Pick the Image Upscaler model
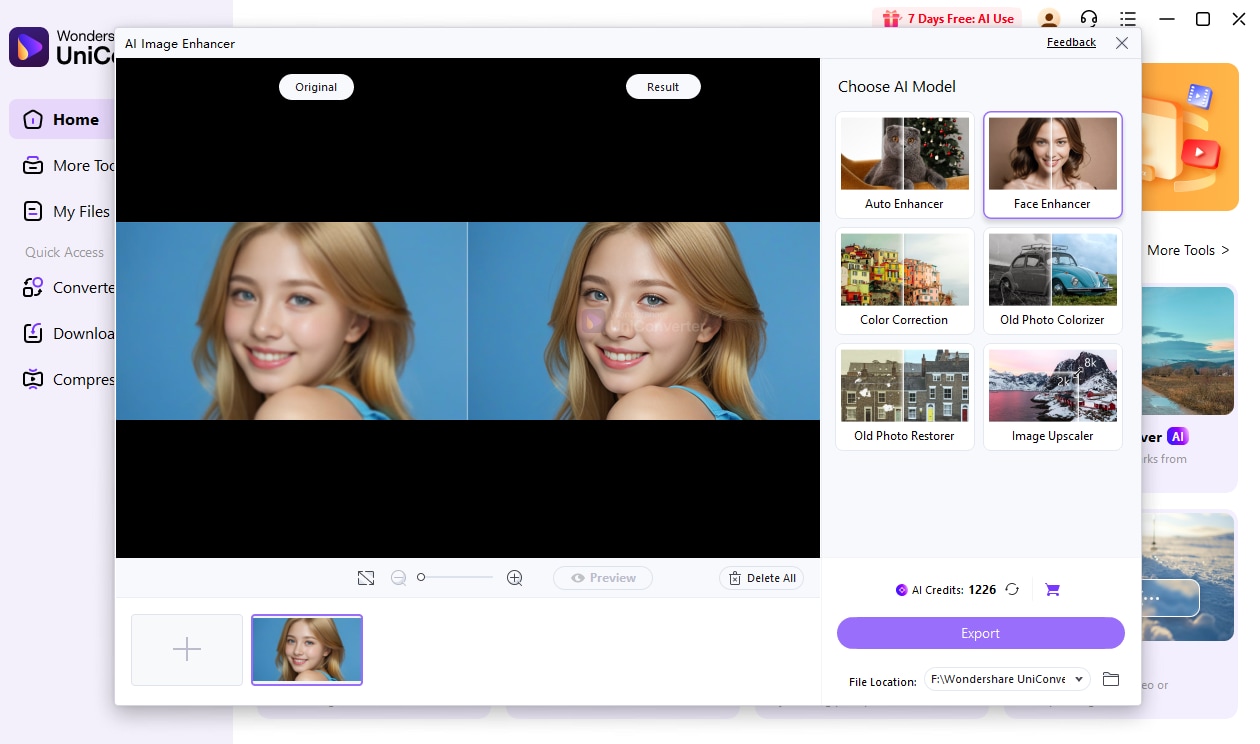 (x=1052, y=397)
